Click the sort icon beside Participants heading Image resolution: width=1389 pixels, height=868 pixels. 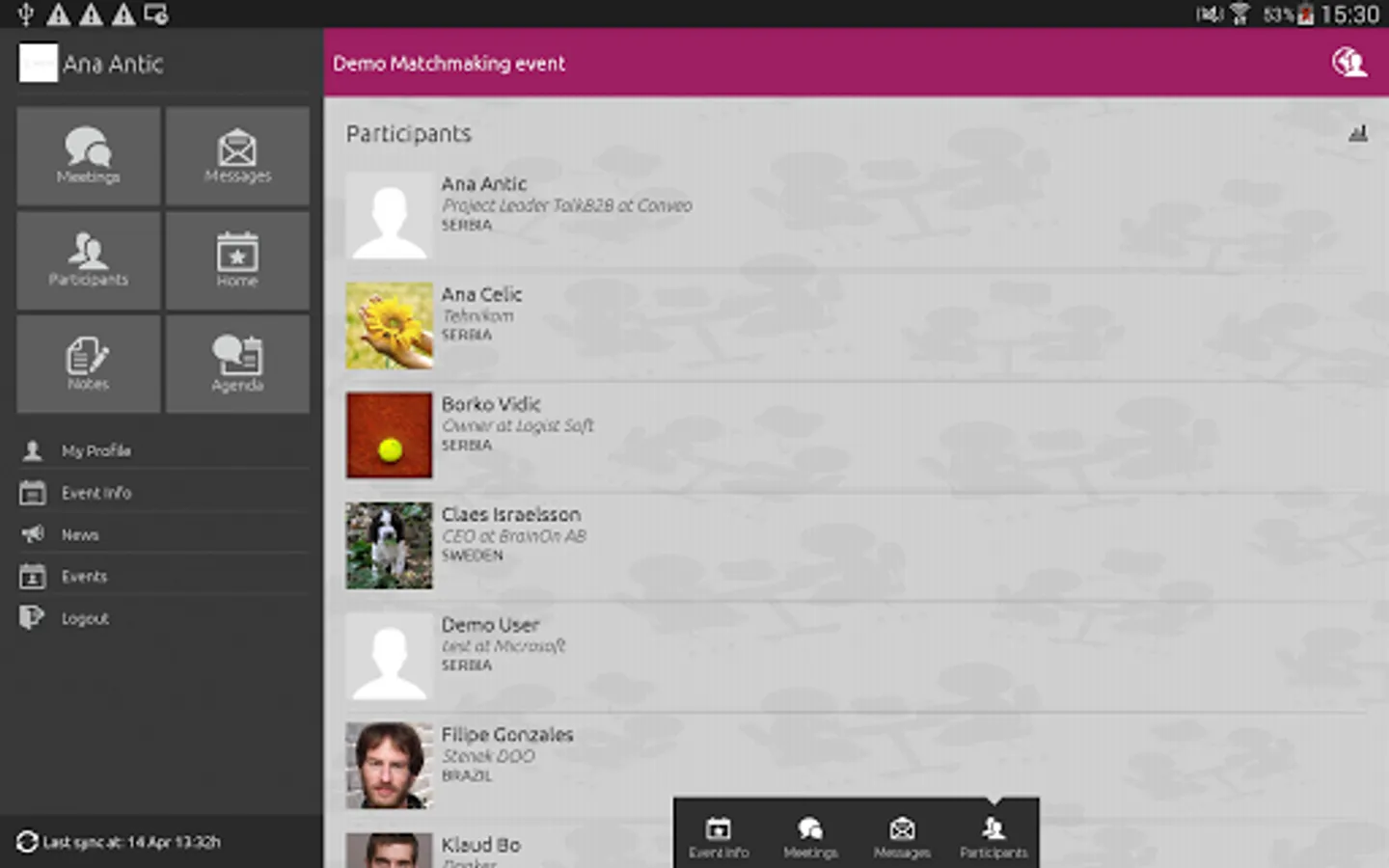(1358, 133)
